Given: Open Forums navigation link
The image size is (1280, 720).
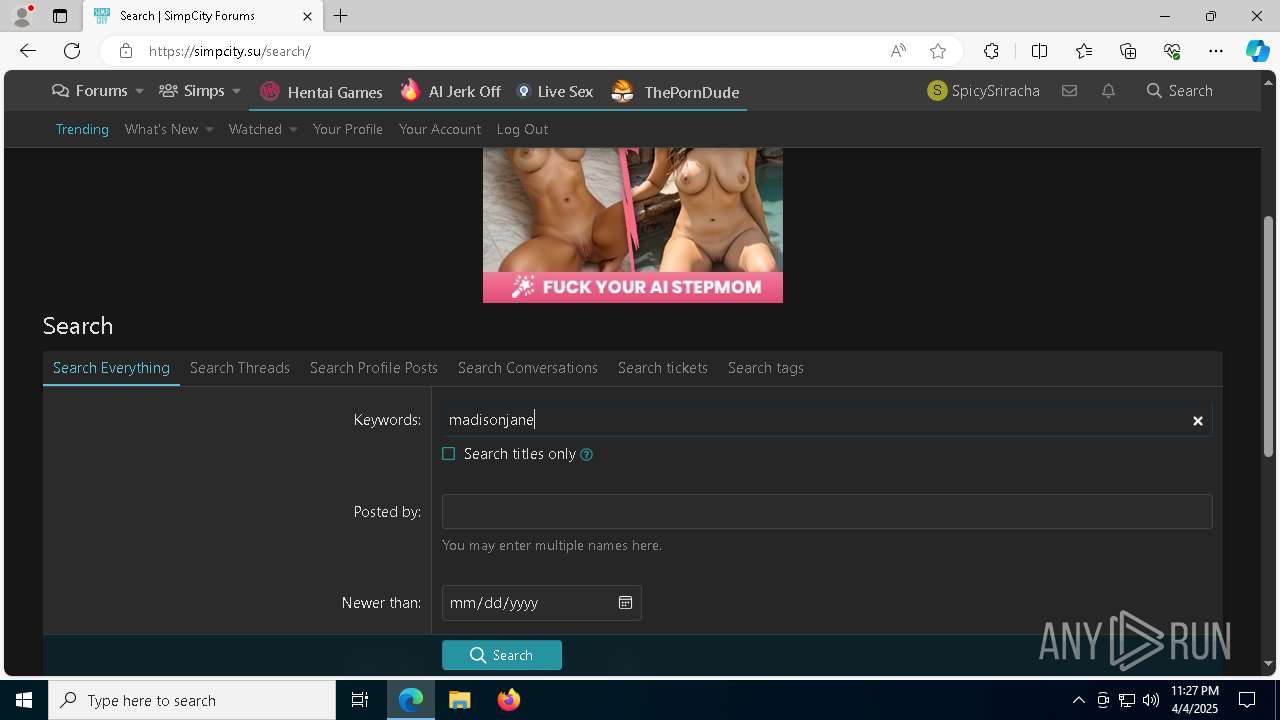Looking at the screenshot, I should pyautogui.click(x=90, y=91).
